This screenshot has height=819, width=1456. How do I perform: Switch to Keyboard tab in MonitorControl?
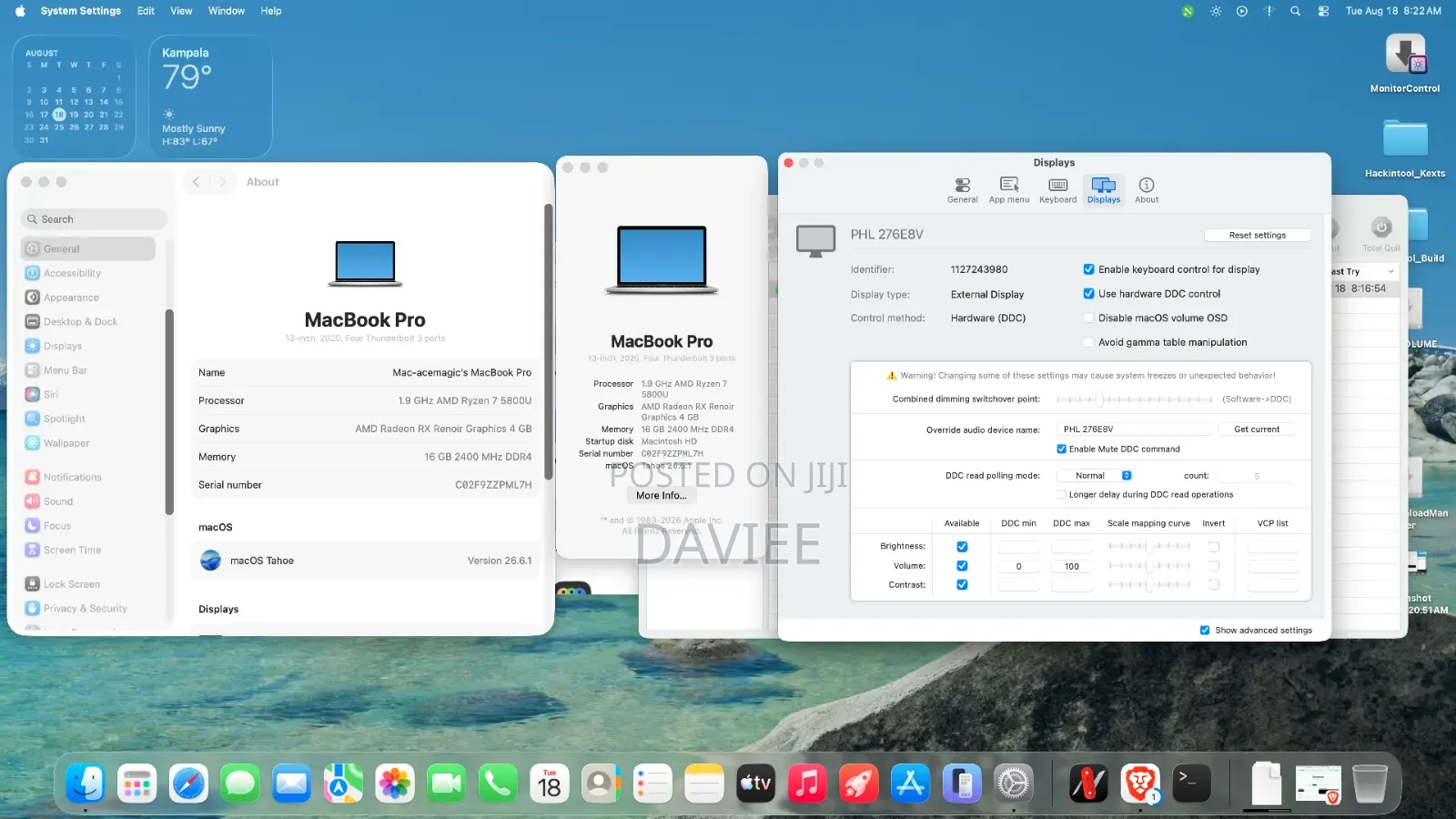coord(1057,190)
